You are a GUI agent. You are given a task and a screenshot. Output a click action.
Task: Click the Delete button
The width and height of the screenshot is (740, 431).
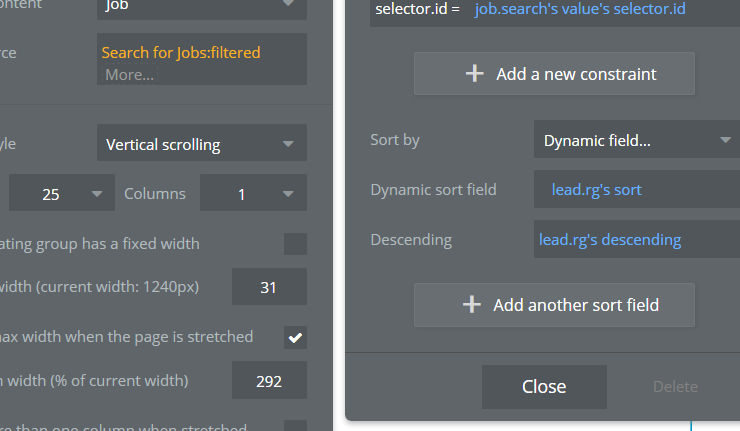click(675, 387)
